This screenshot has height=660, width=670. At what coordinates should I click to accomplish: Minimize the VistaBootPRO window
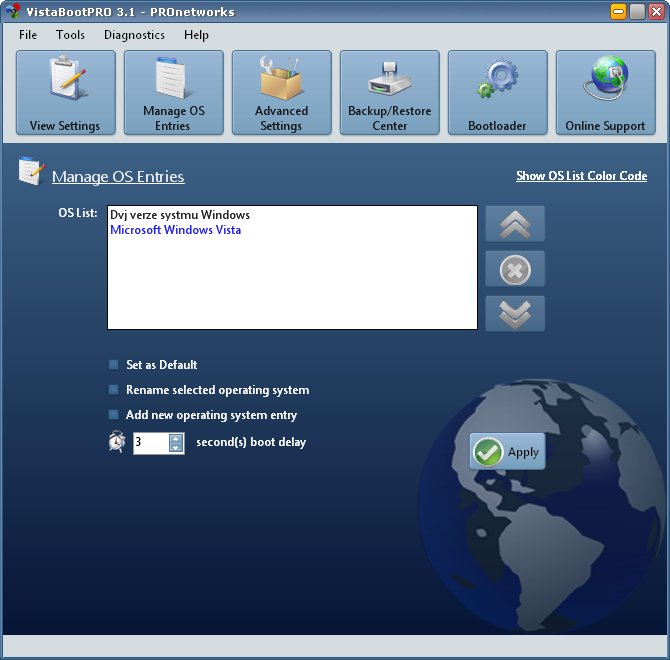point(618,12)
